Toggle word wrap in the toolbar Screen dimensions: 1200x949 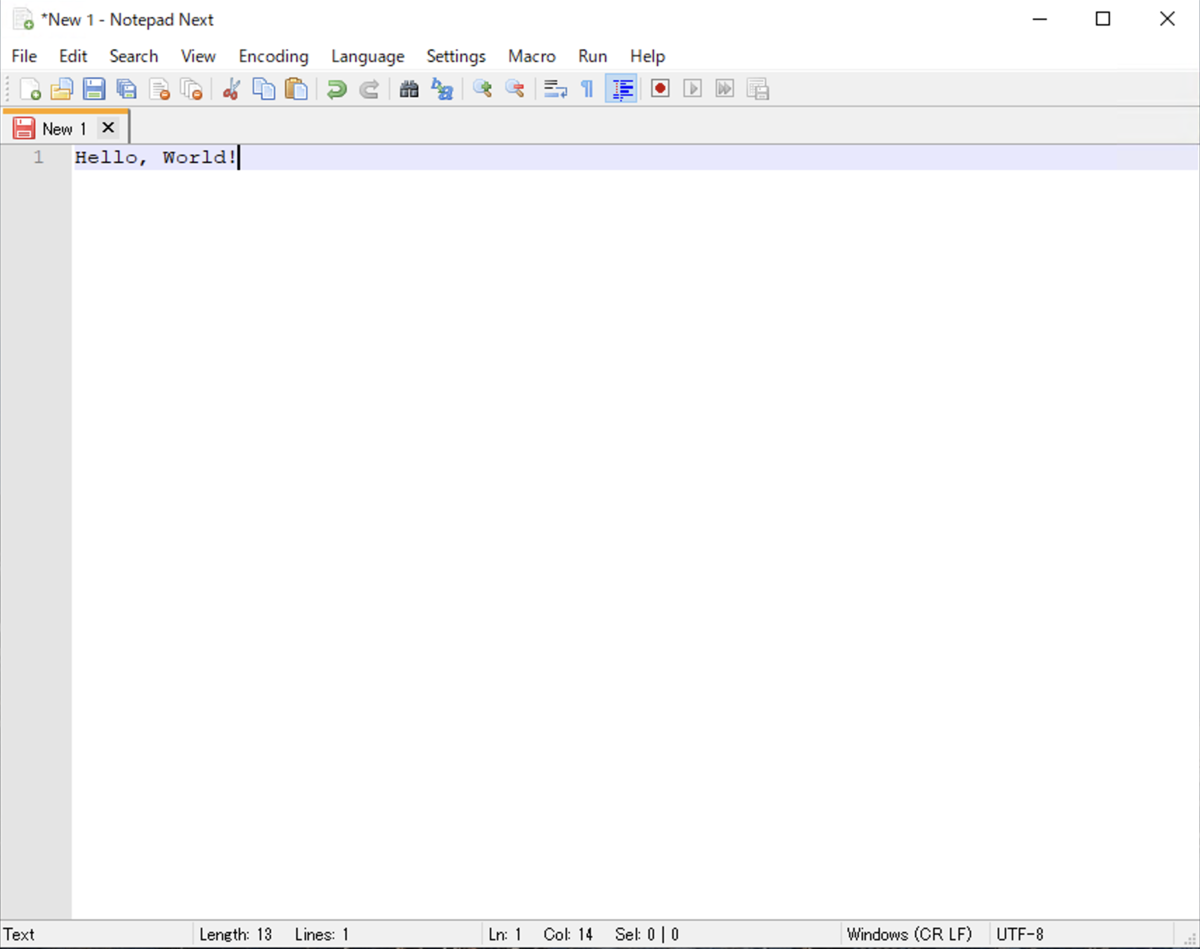pos(555,88)
